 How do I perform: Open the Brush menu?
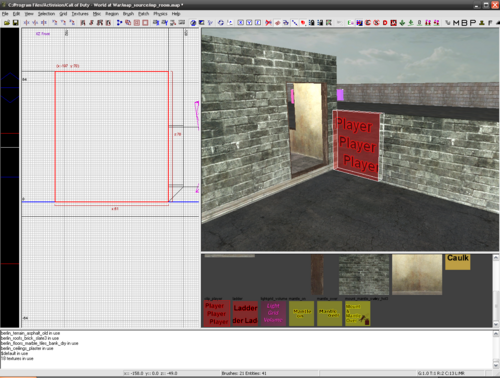click(128, 14)
